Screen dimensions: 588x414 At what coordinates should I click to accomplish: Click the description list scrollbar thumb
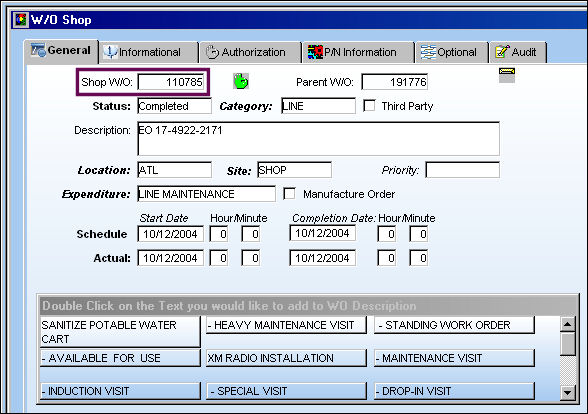point(567,343)
